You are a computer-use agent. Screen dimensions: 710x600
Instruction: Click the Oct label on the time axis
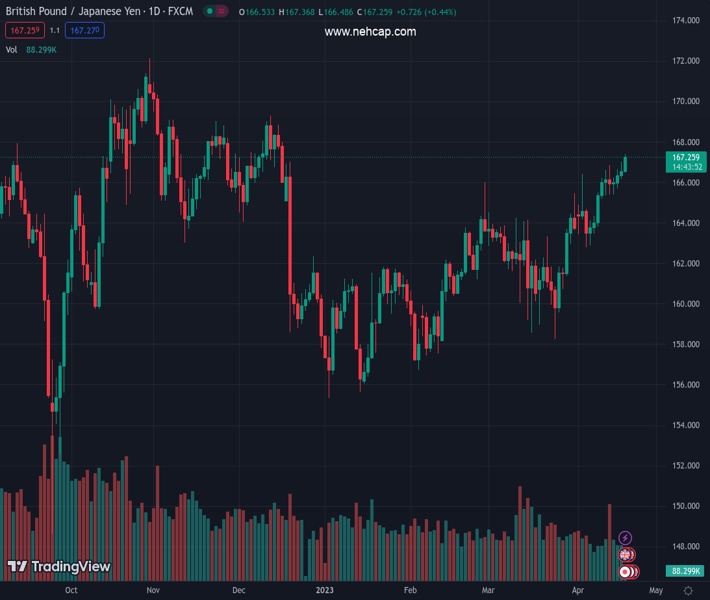(x=70, y=590)
